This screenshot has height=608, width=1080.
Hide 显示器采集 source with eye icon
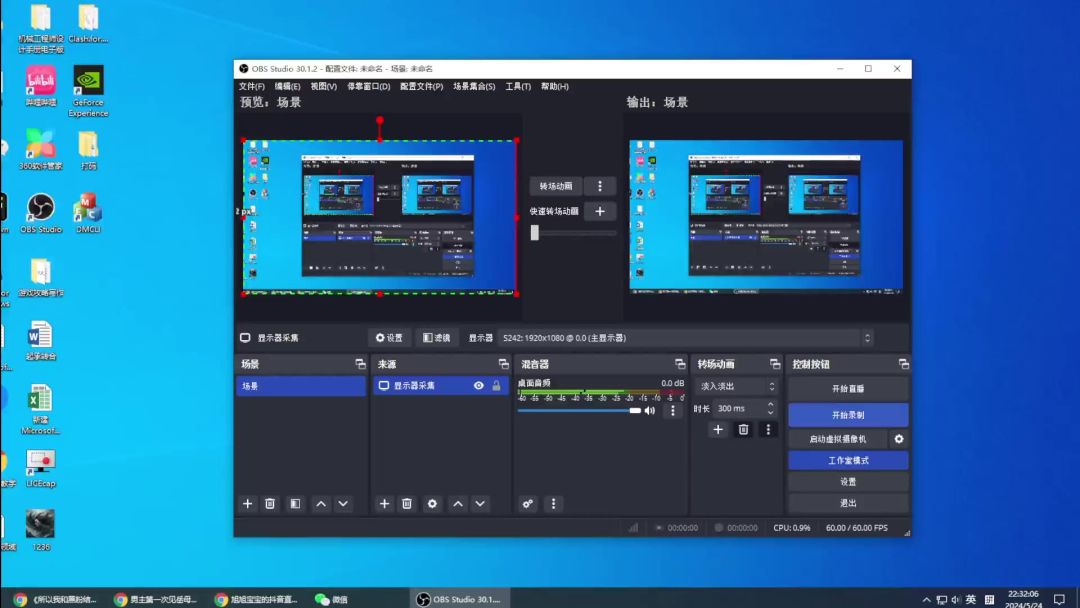point(479,386)
